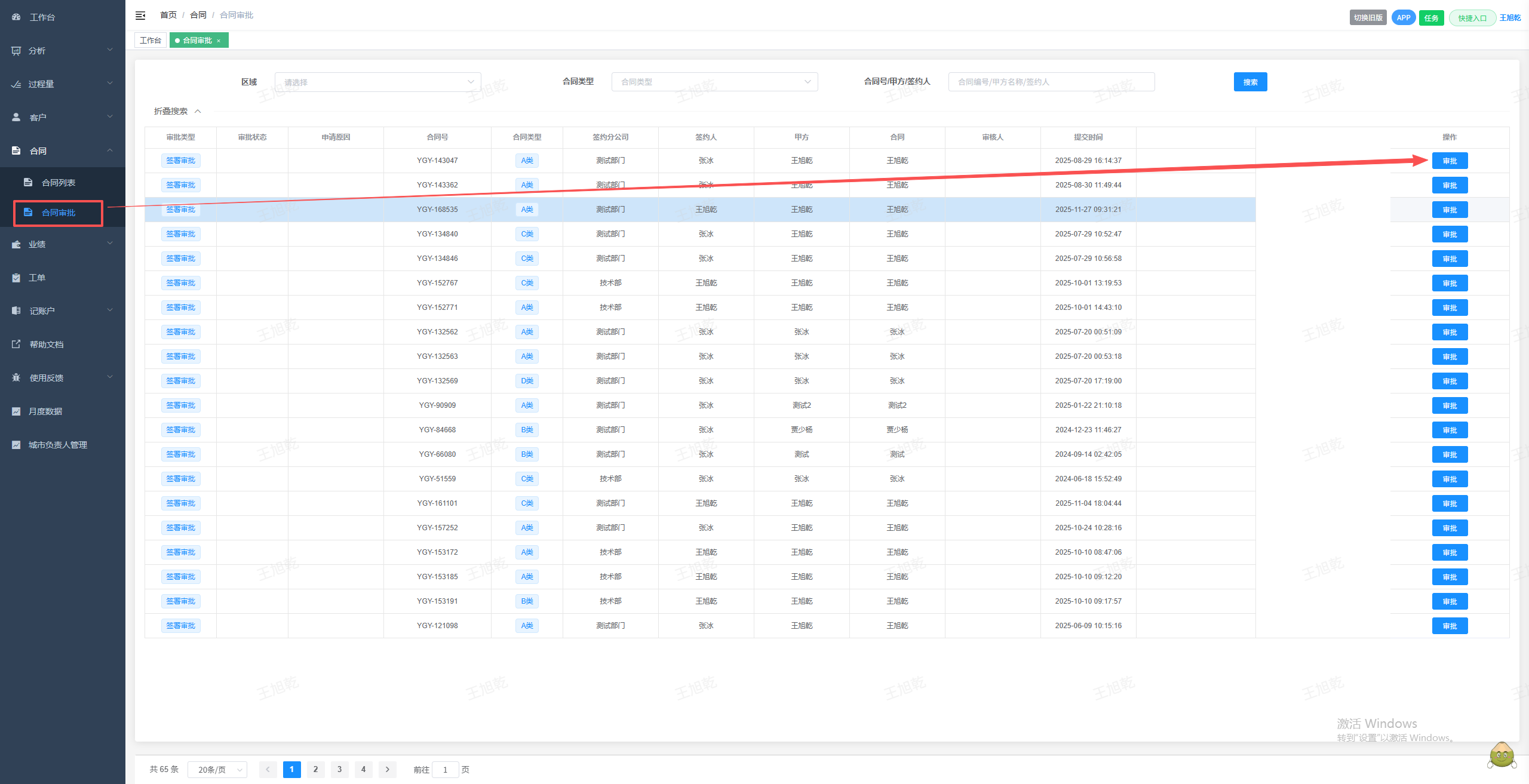Click 审批 button for contract YGY-121098

pyautogui.click(x=1450, y=626)
